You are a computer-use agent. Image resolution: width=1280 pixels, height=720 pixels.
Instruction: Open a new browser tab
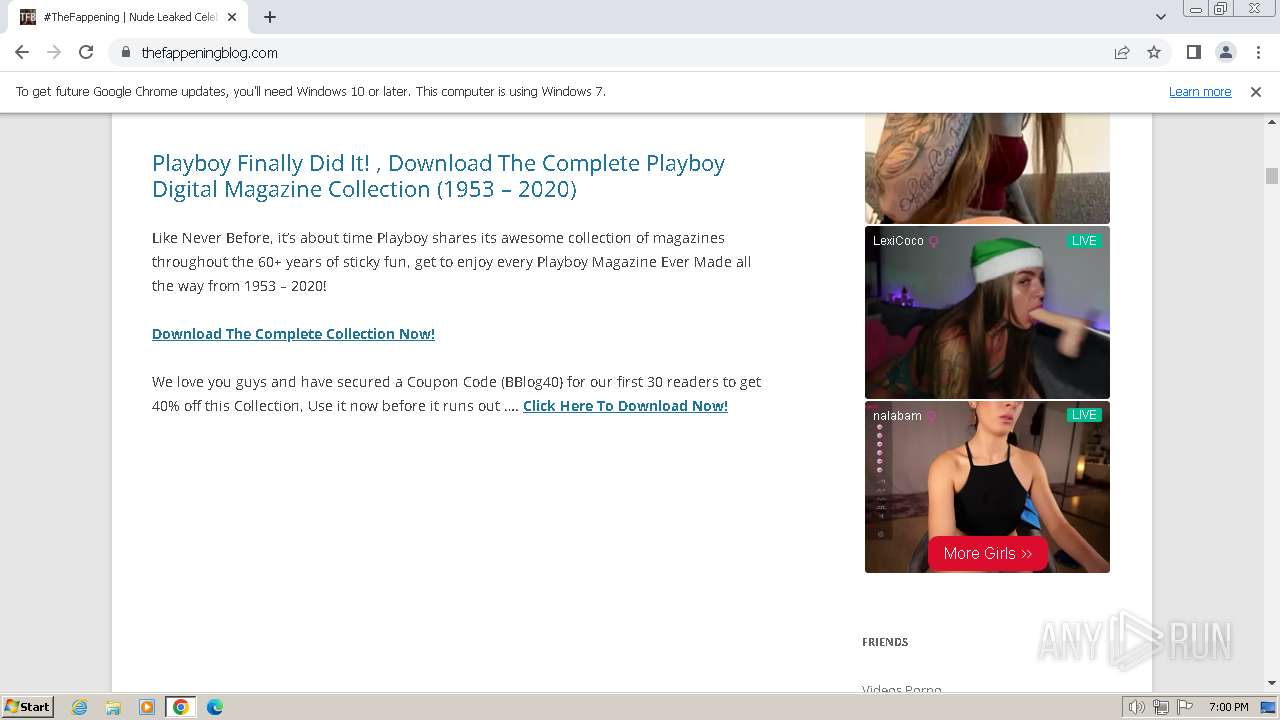coord(270,17)
